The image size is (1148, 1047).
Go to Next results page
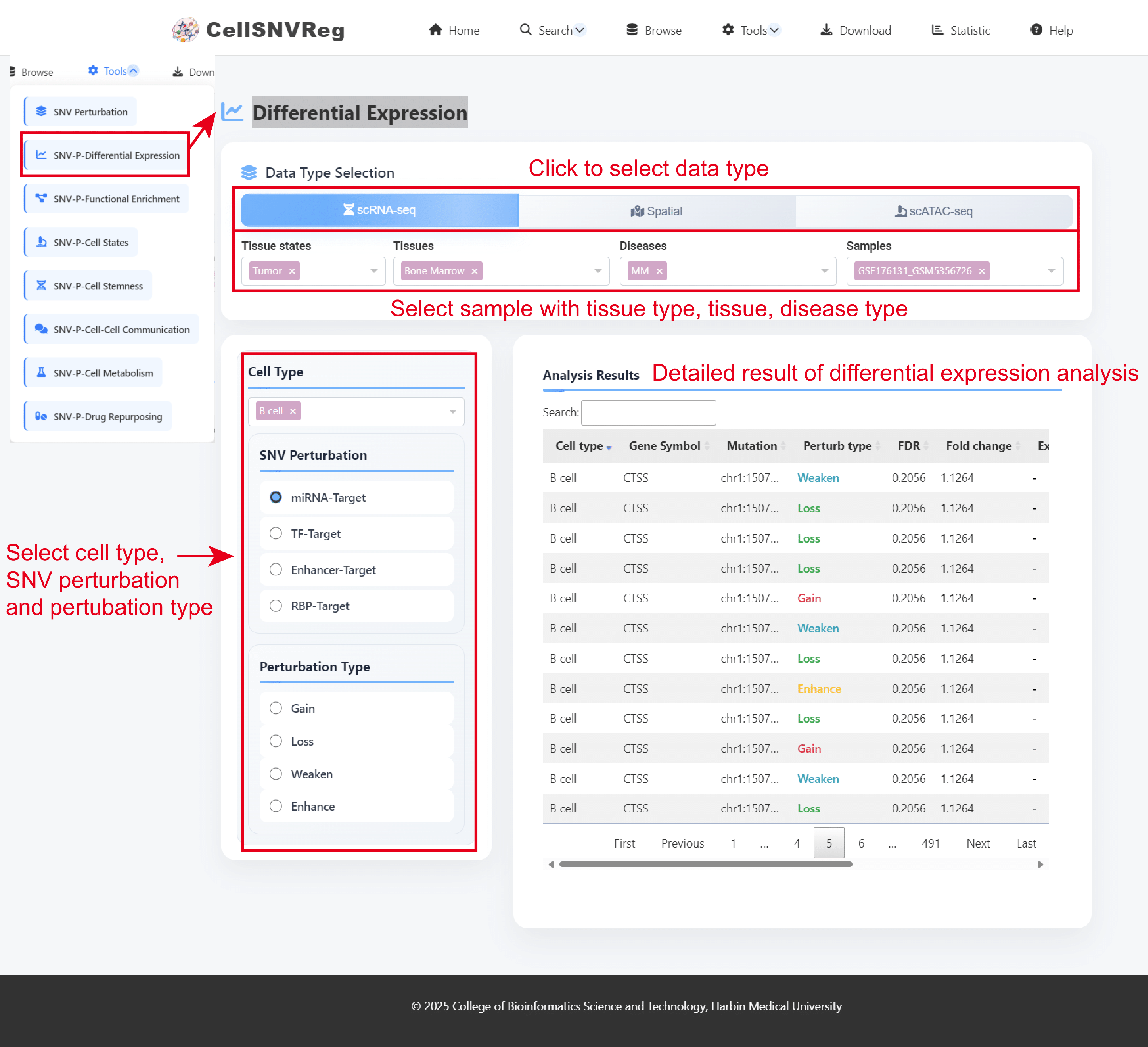click(978, 843)
